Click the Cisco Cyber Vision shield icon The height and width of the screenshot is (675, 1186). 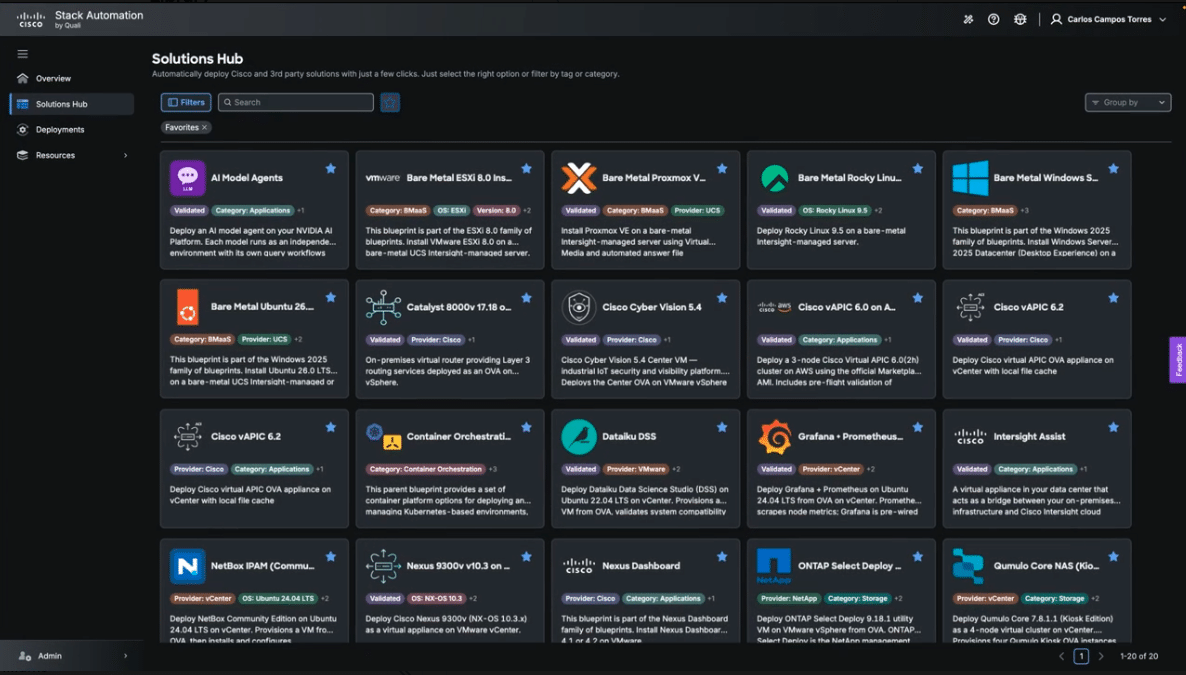point(579,307)
